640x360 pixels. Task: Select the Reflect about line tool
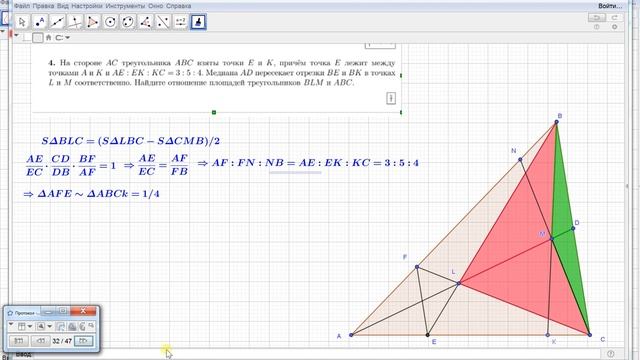pyautogui.click(x=163, y=22)
